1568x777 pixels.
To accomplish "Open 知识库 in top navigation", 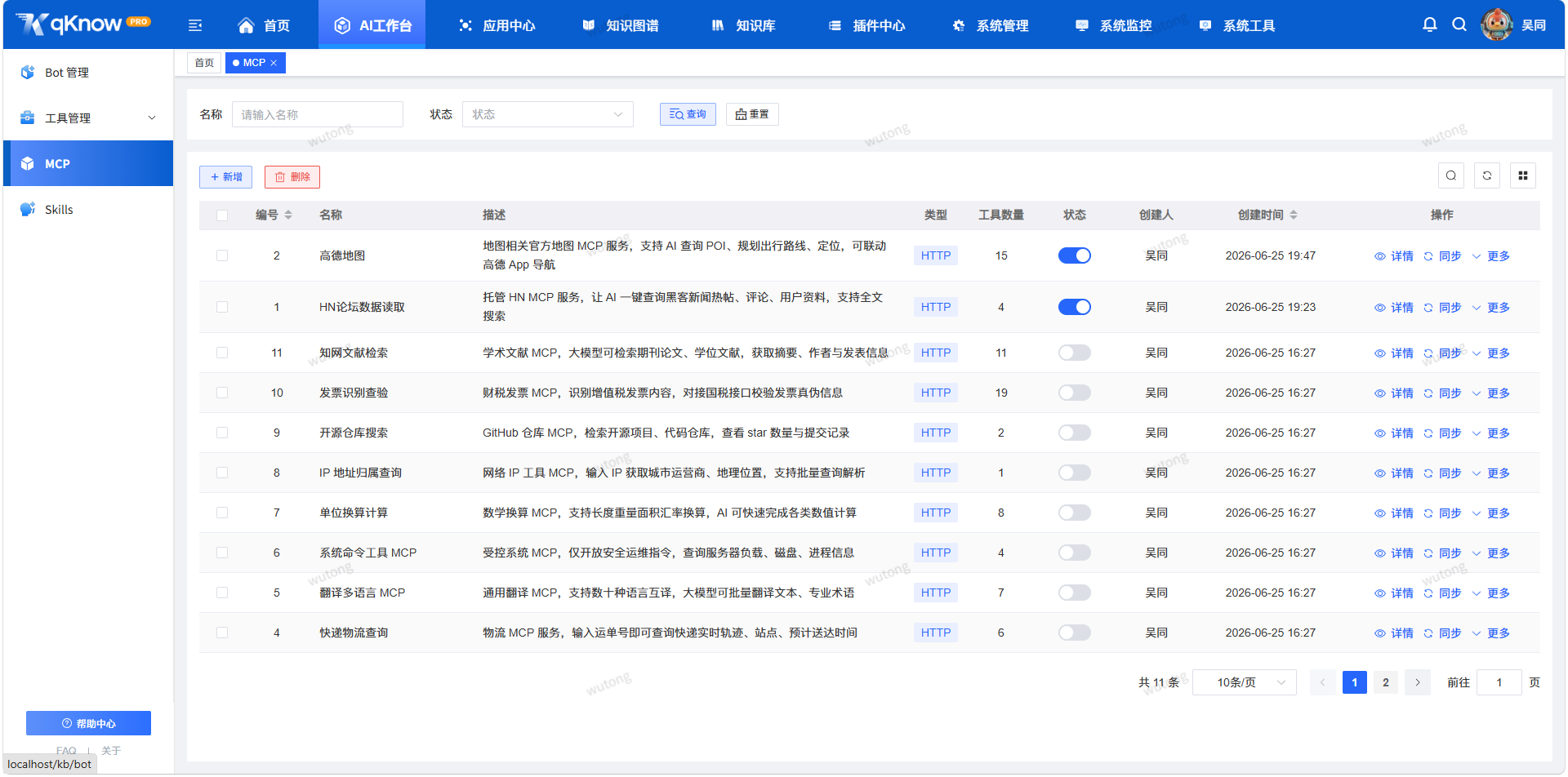I will point(743,25).
